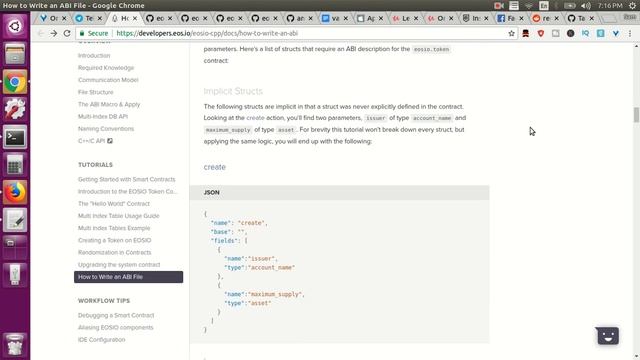Viewport: 640px width, 360px height.
Task: Switch to the Telegram 'Te' tab
Action: (x=89, y=18)
